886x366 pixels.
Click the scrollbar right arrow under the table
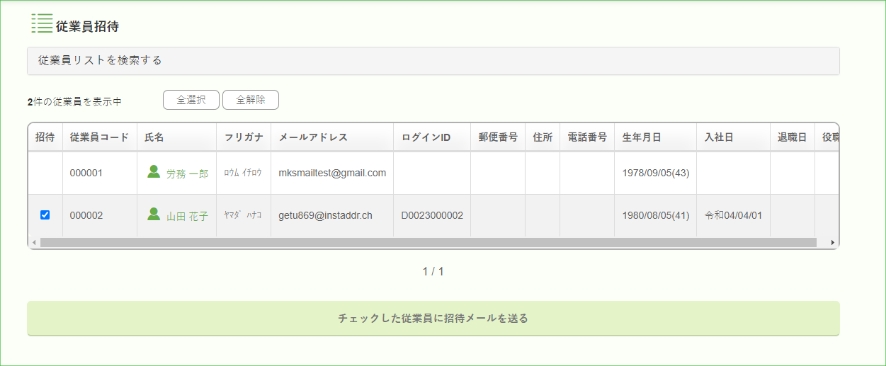pos(832,242)
